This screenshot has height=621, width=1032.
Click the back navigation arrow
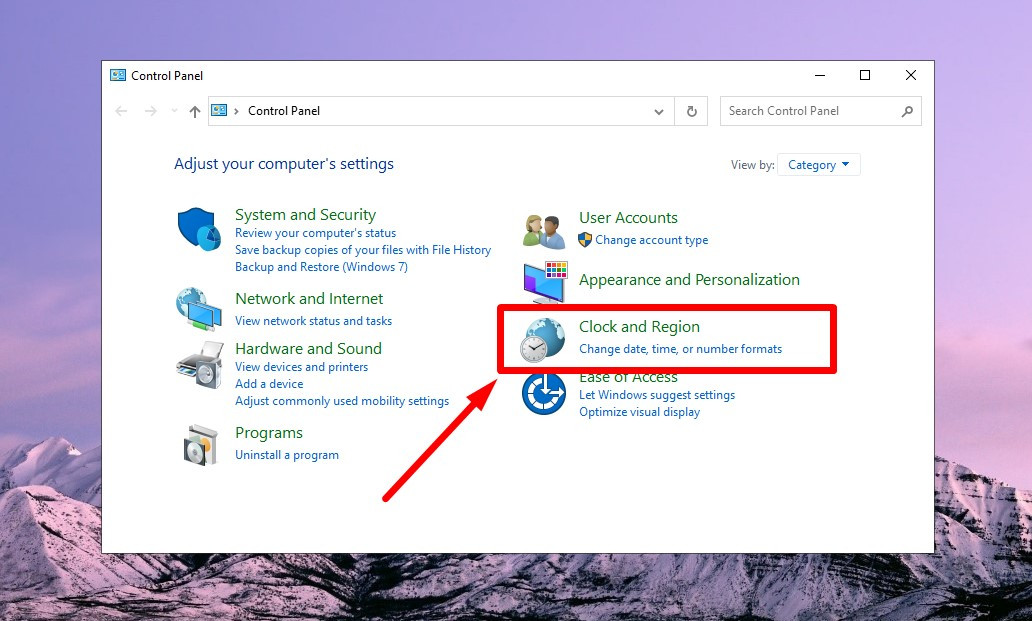click(121, 111)
